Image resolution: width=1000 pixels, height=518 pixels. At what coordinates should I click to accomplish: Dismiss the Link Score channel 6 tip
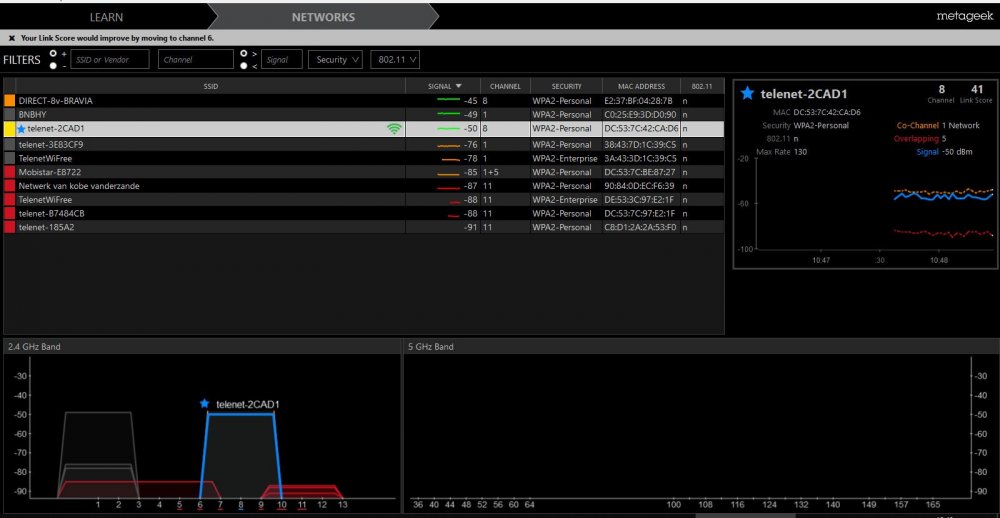11,37
